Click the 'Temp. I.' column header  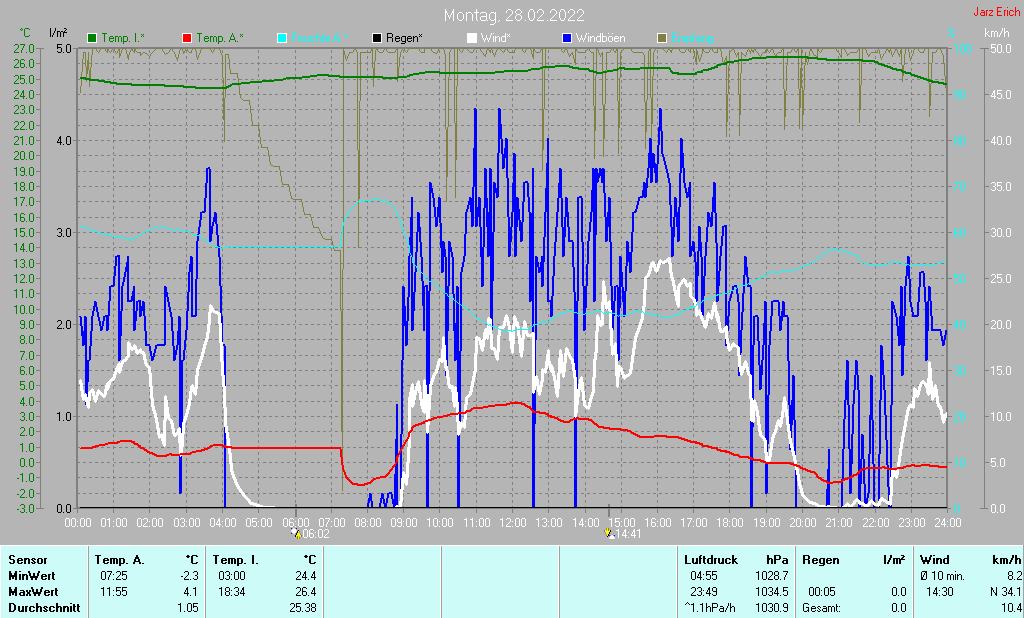pos(235,560)
